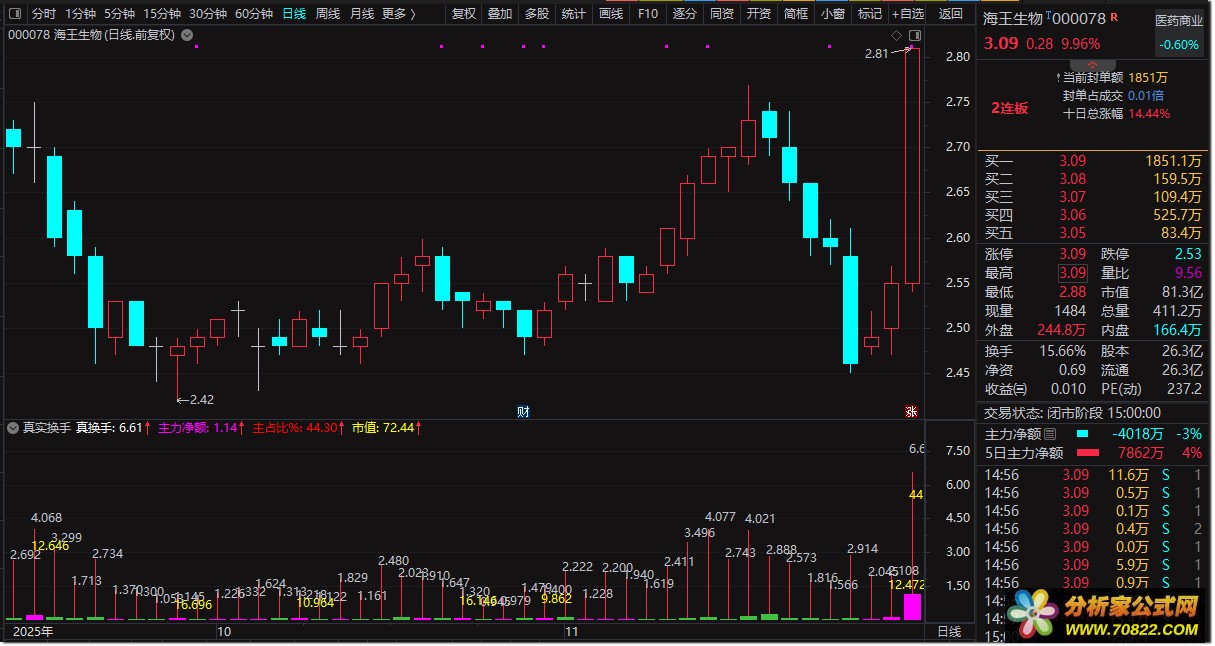
Task: Click the 交易状态 status line
Action: tap(1072, 412)
